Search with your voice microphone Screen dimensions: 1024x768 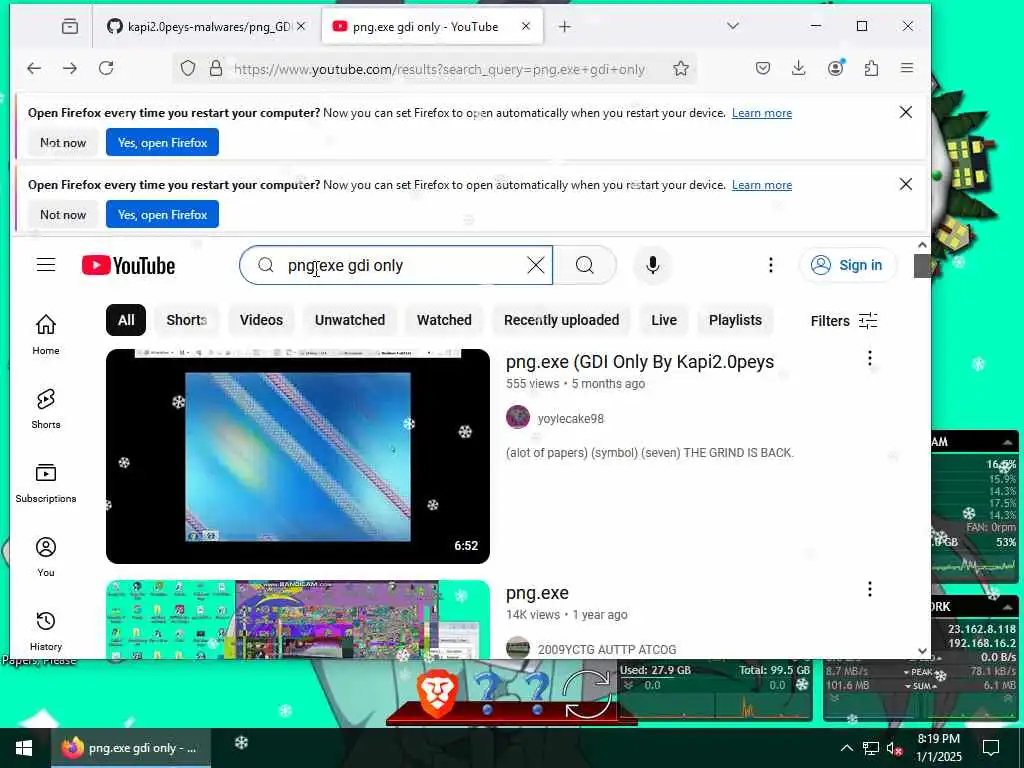[652, 265]
